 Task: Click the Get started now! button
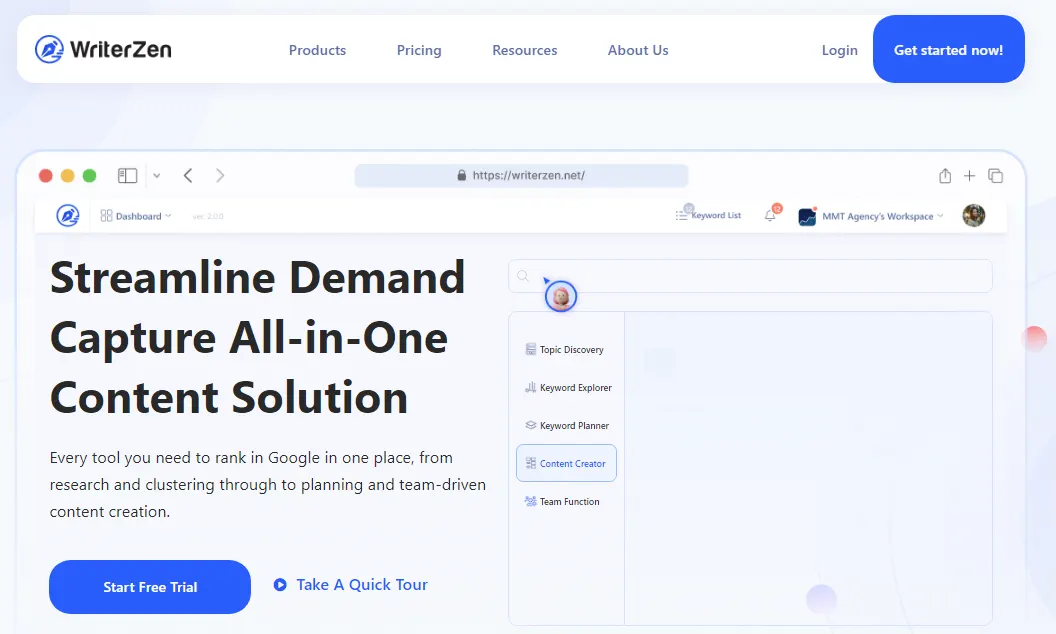[948, 49]
